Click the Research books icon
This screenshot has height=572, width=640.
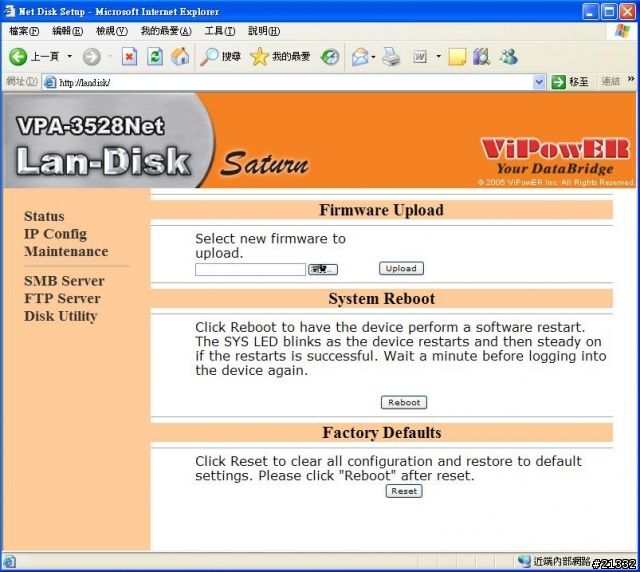482,57
